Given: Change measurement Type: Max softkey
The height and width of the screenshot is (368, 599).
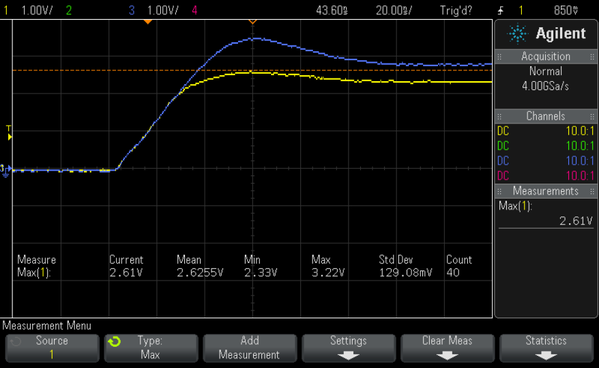Looking at the screenshot, I should click(151, 348).
